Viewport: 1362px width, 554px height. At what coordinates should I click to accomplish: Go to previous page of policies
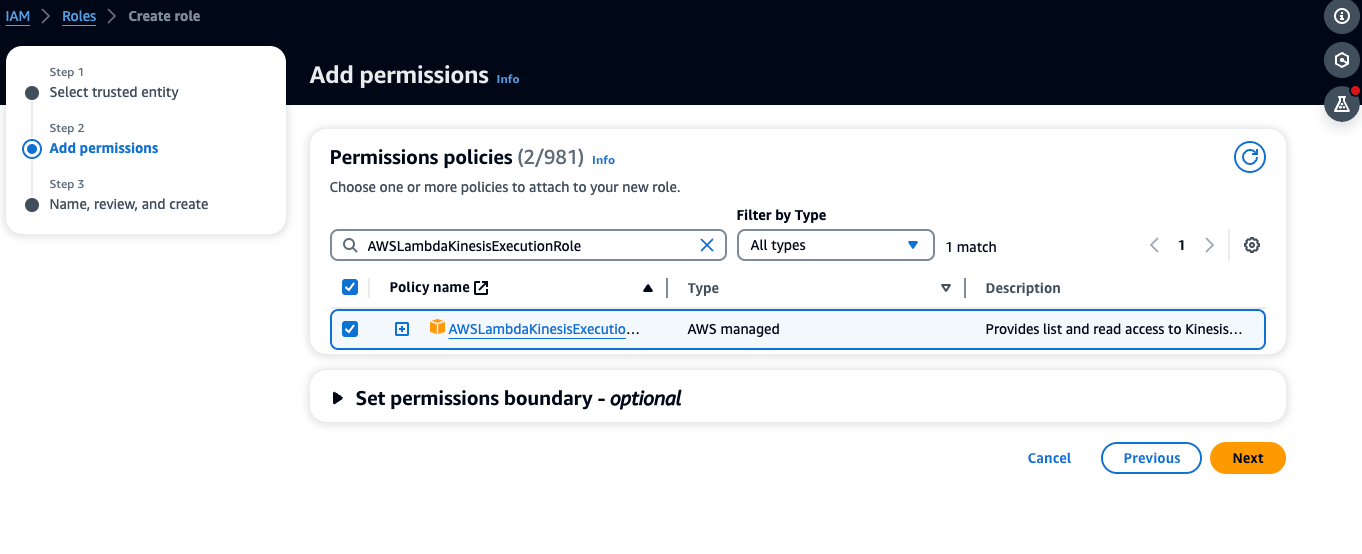(x=1155, y=245)
